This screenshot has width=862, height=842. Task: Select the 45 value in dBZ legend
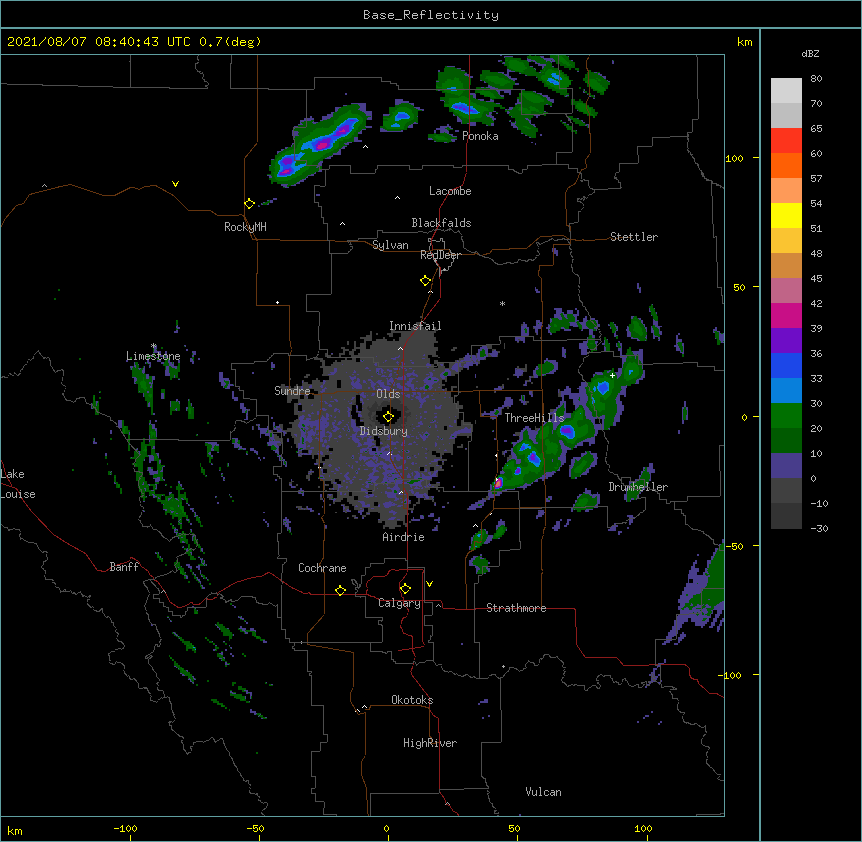coord(816,279)
